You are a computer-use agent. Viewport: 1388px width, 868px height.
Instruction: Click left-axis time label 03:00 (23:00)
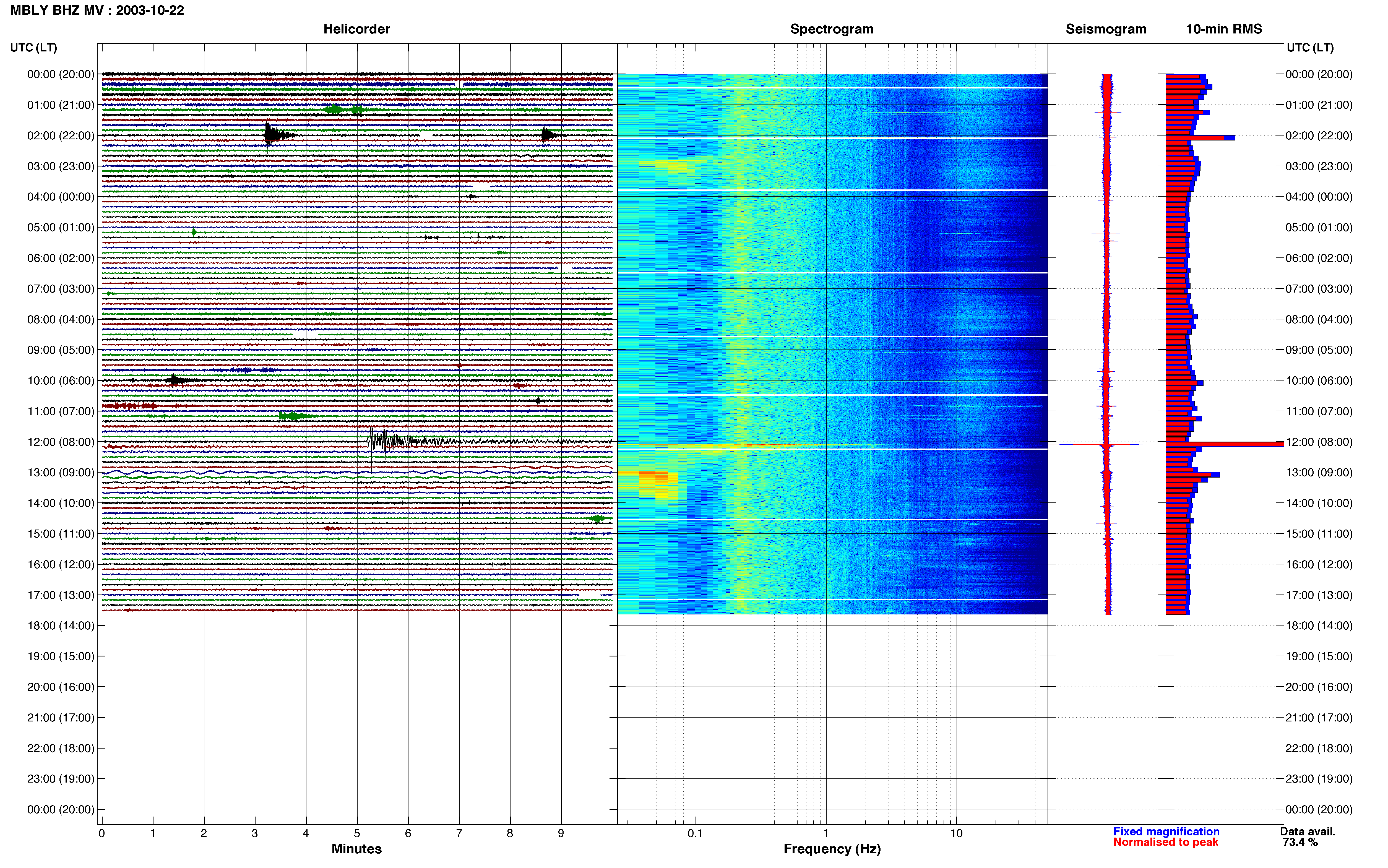(x=61, y=166)
